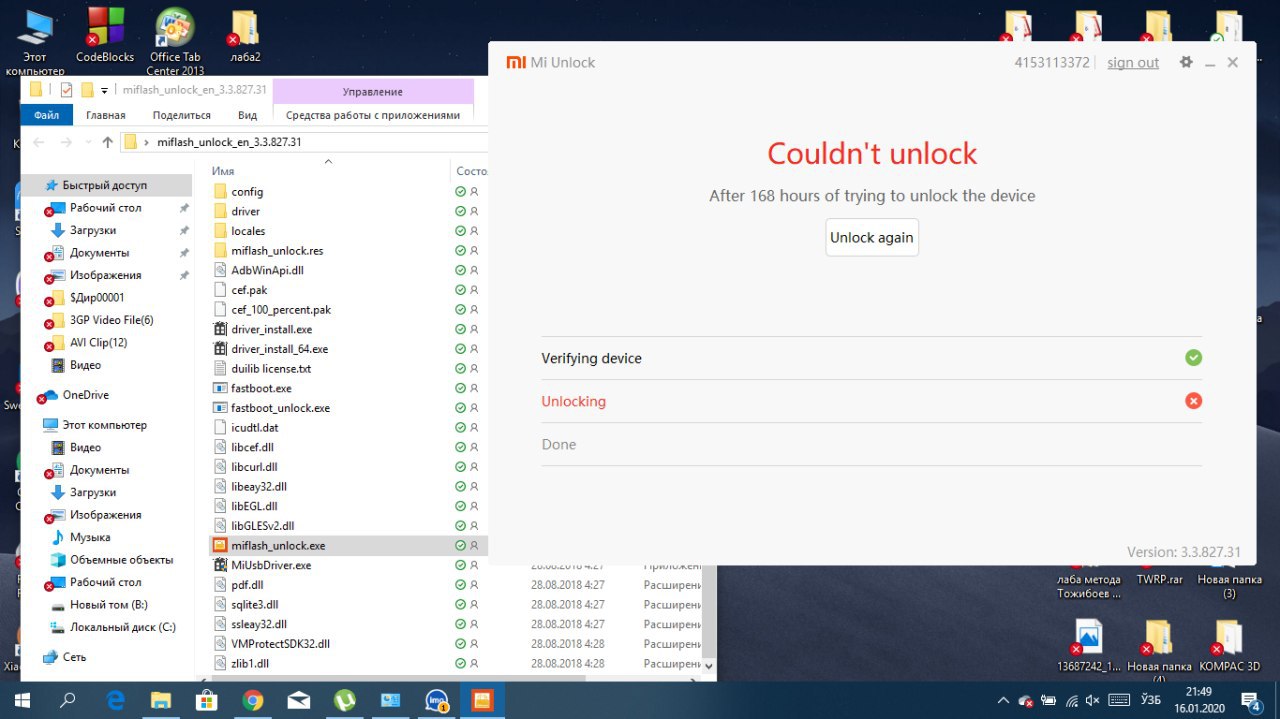The width and height of the screenshot is (1280, 719).
Task: Select OneDrive in navigation pane
Action: tap(85, 395)
